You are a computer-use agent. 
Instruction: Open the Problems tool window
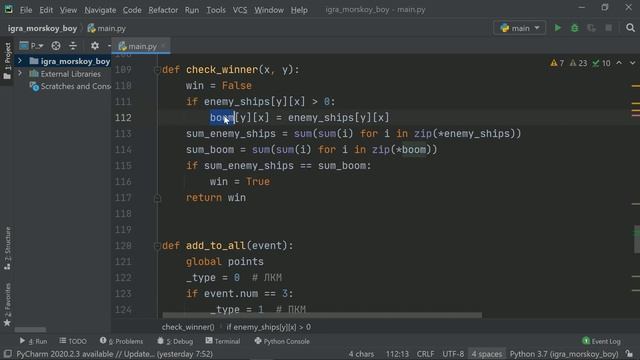click(122, 341)
